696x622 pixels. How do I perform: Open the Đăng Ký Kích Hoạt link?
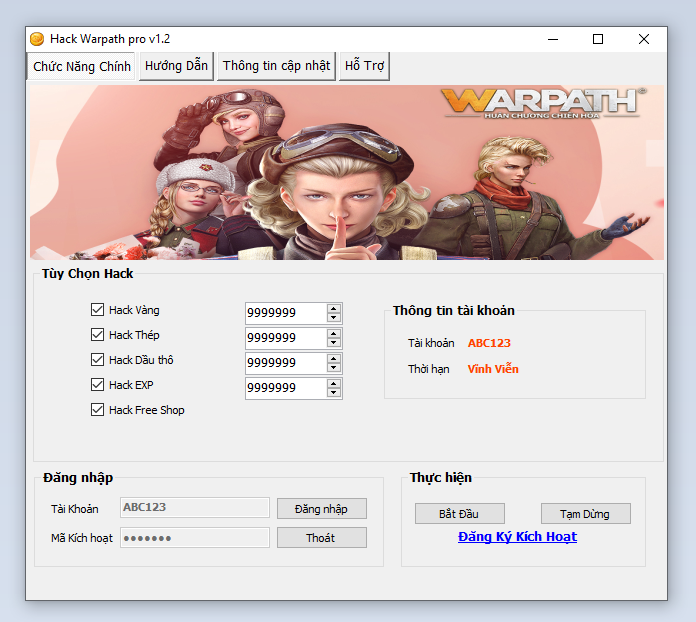pos(517,537)
